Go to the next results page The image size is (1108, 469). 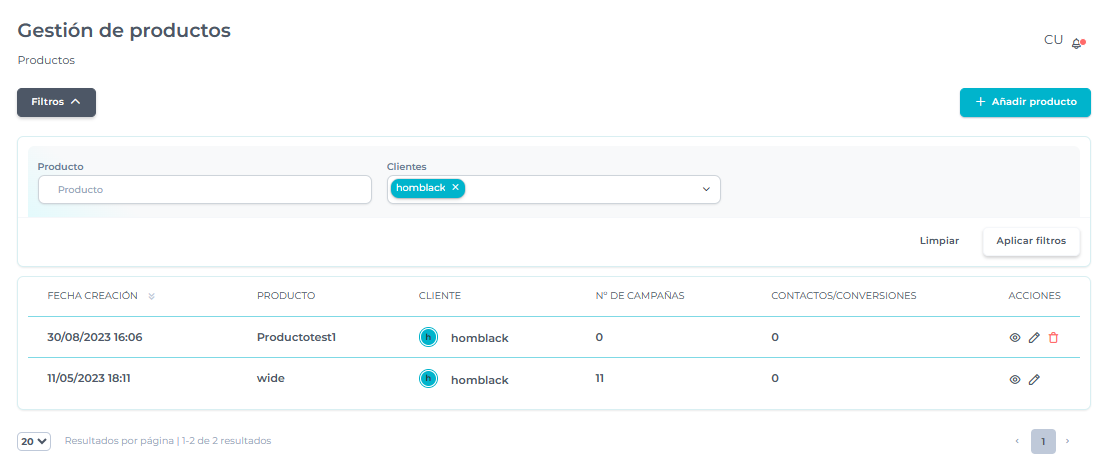[1067, 441]
